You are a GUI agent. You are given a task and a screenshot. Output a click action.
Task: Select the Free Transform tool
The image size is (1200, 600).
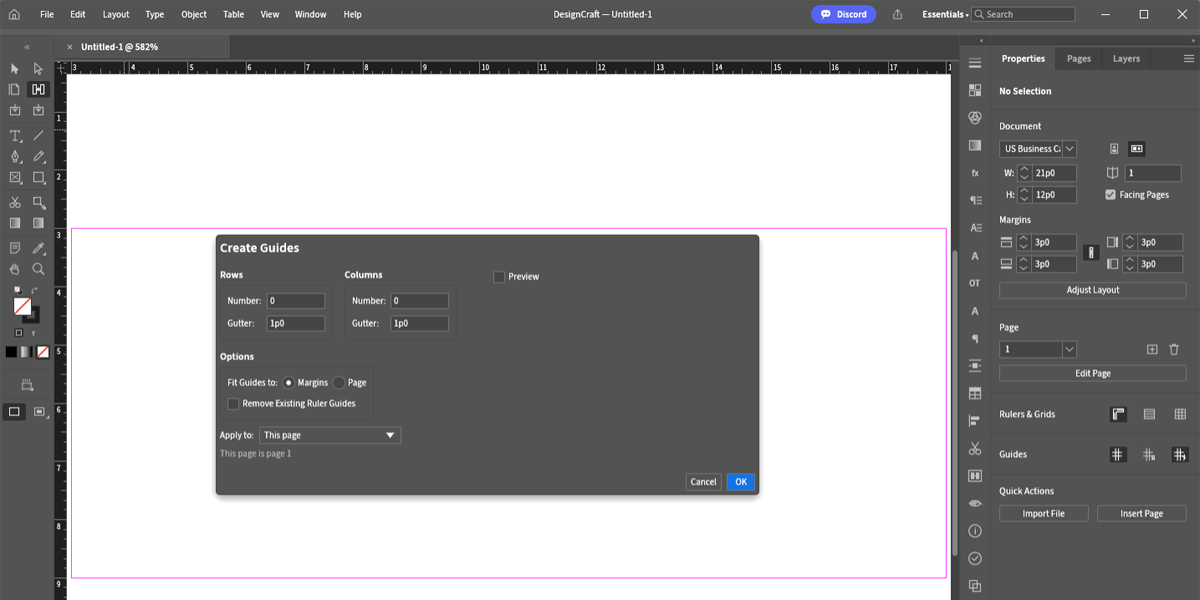38,202
